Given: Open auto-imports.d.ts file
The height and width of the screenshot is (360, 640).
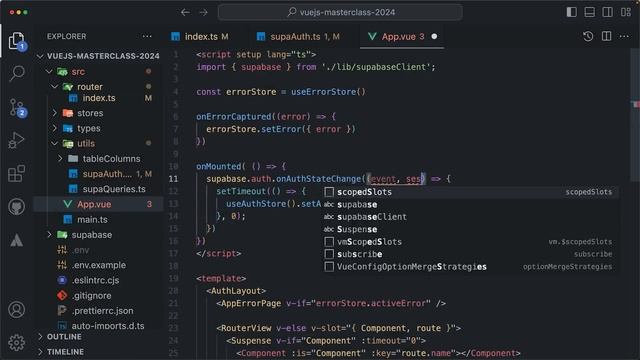Looking at the screenshot, I should pos(98,326).
